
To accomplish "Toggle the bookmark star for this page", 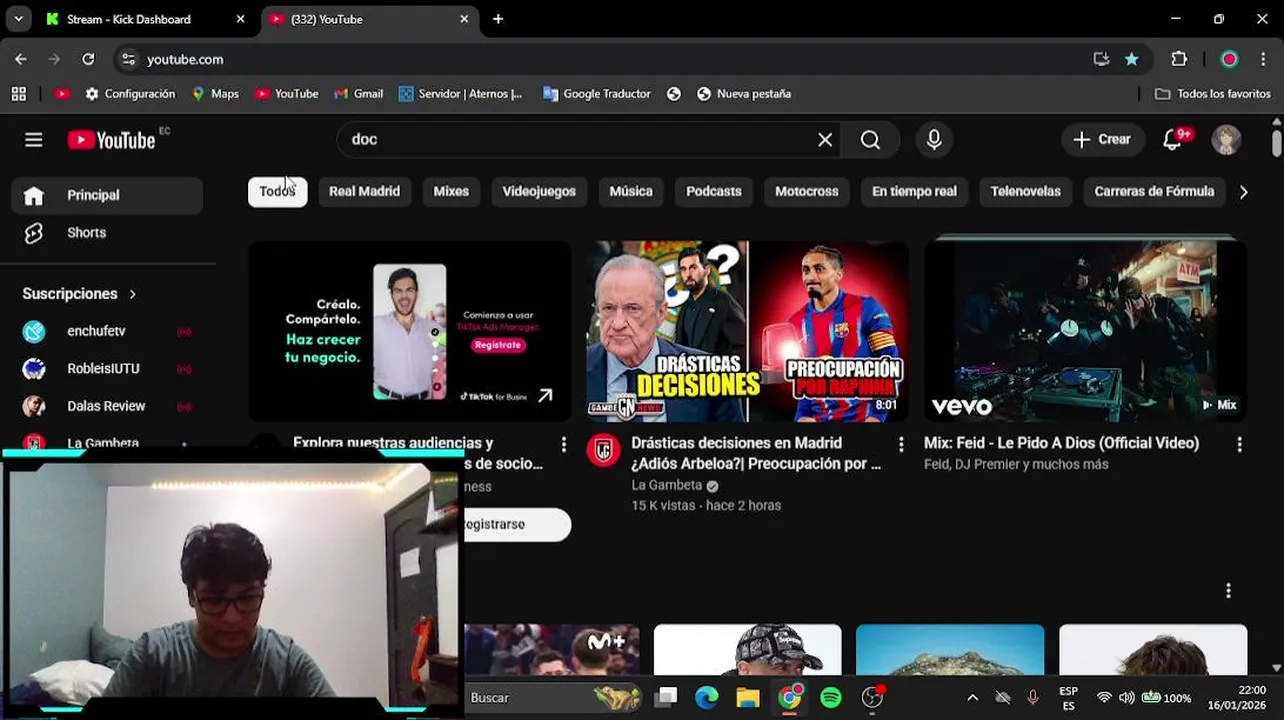I will 1131,59.
